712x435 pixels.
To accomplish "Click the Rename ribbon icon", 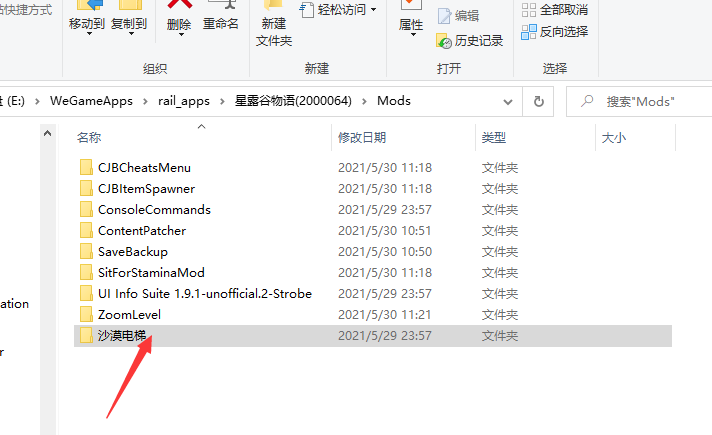I will pyautogui.click(x=220, y=5).
